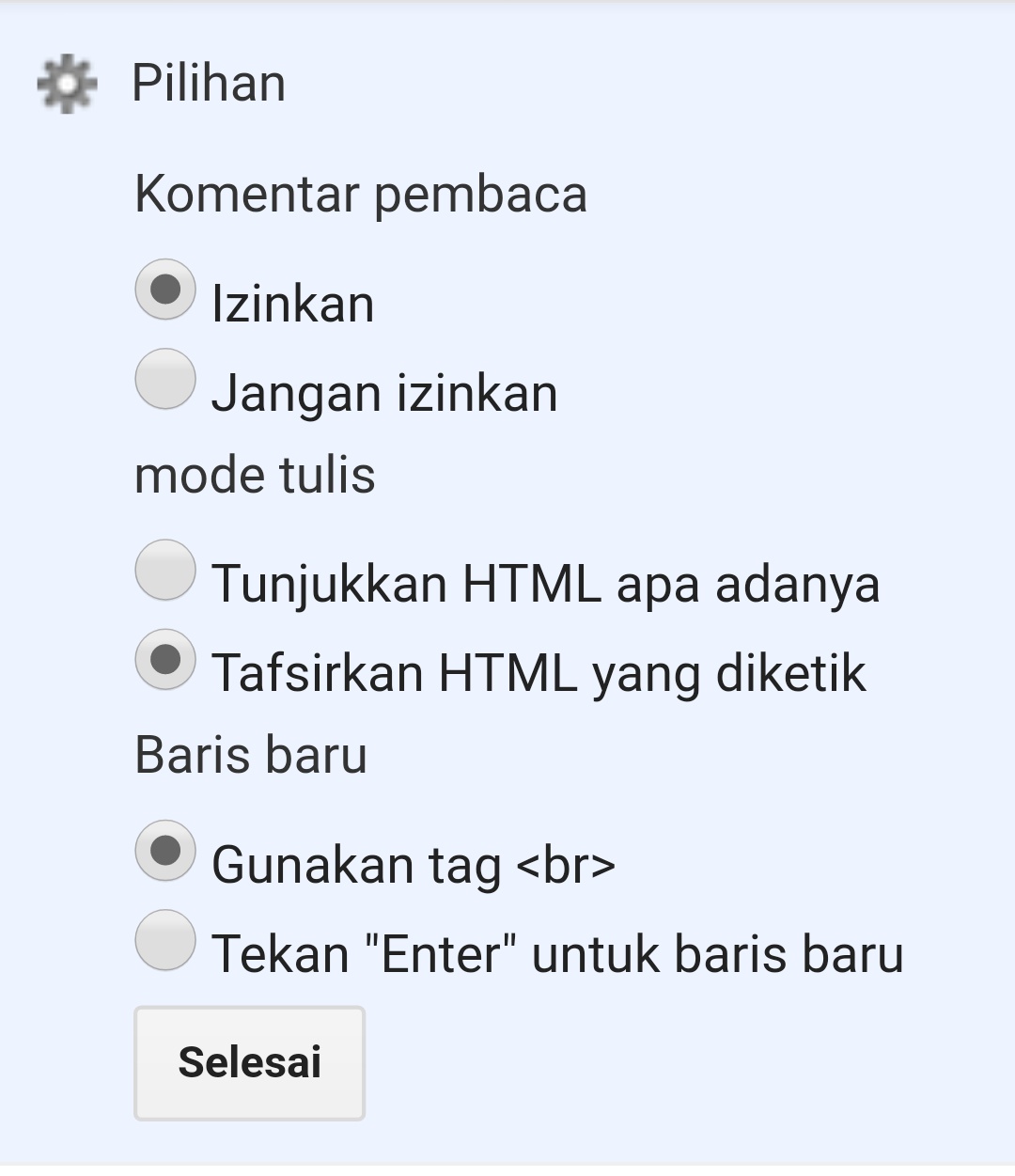1015x1176 pixels.
Task: Click the gear icon beside Pilihan
Action: [x=66, y=84]
